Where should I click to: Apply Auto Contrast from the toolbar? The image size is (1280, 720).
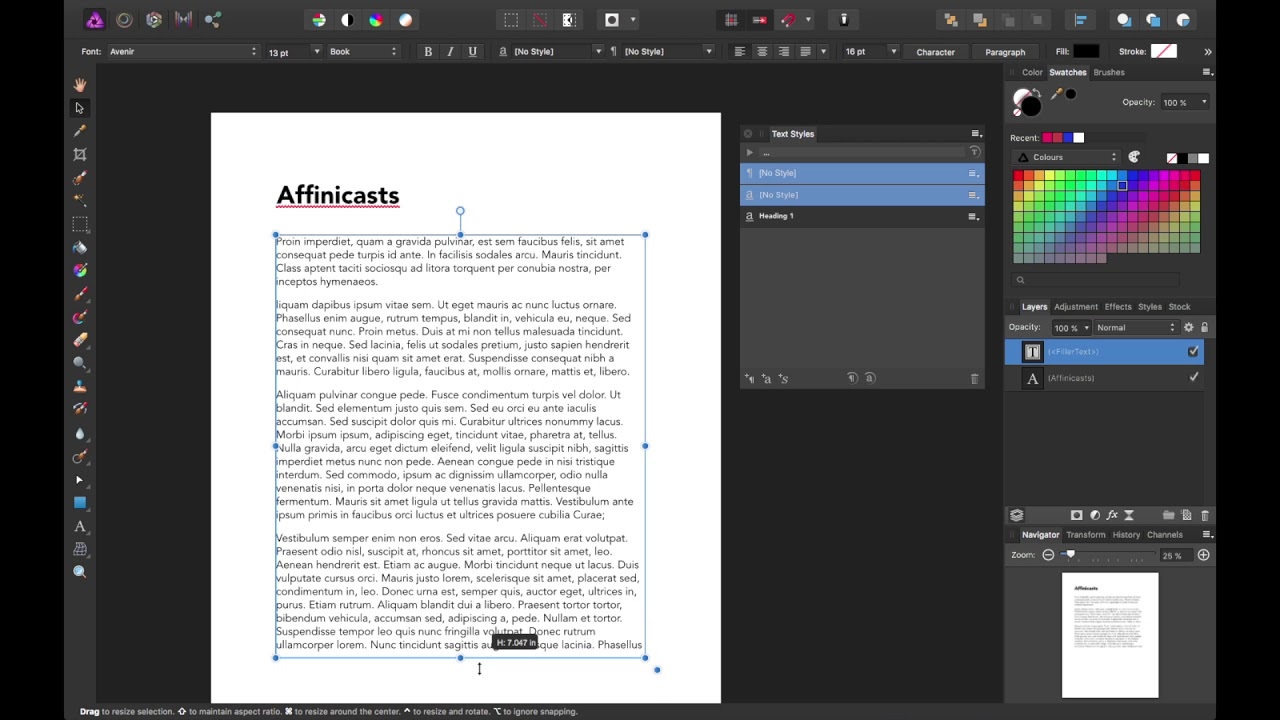(347, 20)
